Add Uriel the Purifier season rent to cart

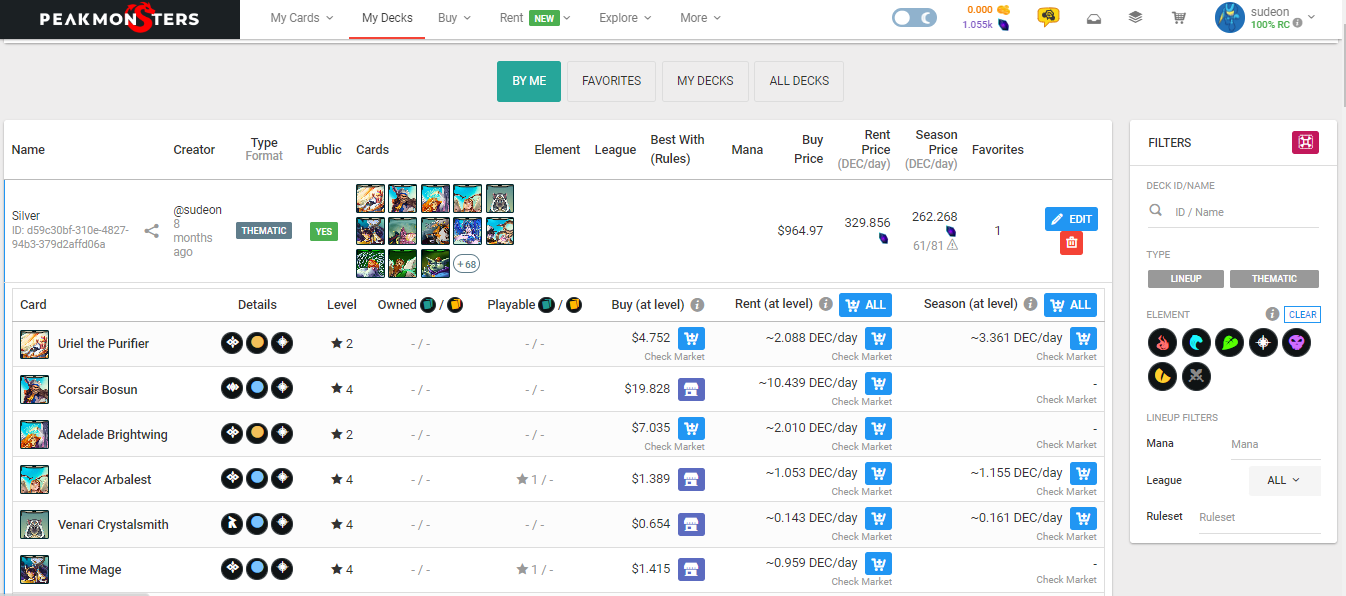click(1083, 339)
